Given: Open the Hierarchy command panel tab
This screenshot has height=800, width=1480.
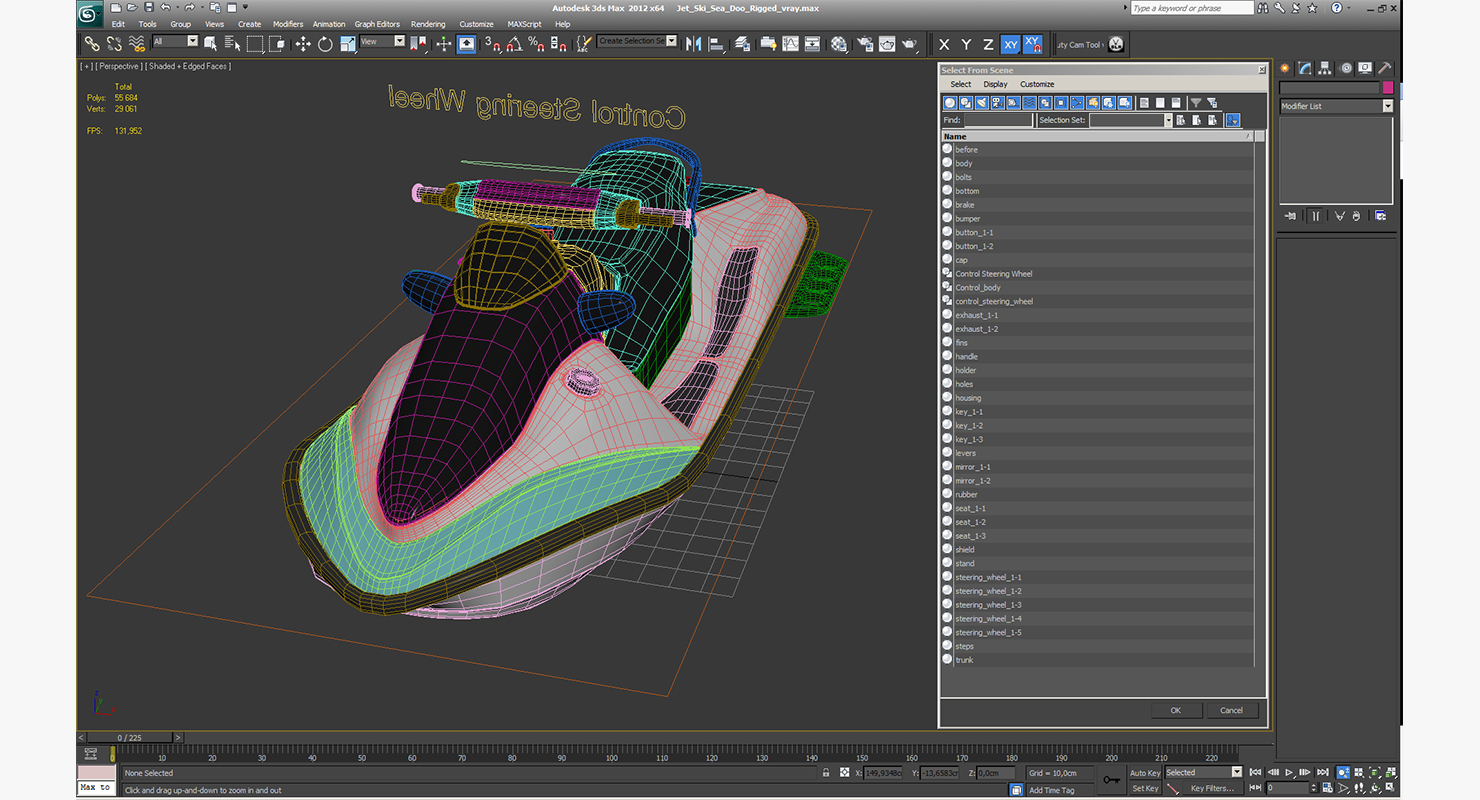Looking at the screenshot, I should click(1325, 68).
